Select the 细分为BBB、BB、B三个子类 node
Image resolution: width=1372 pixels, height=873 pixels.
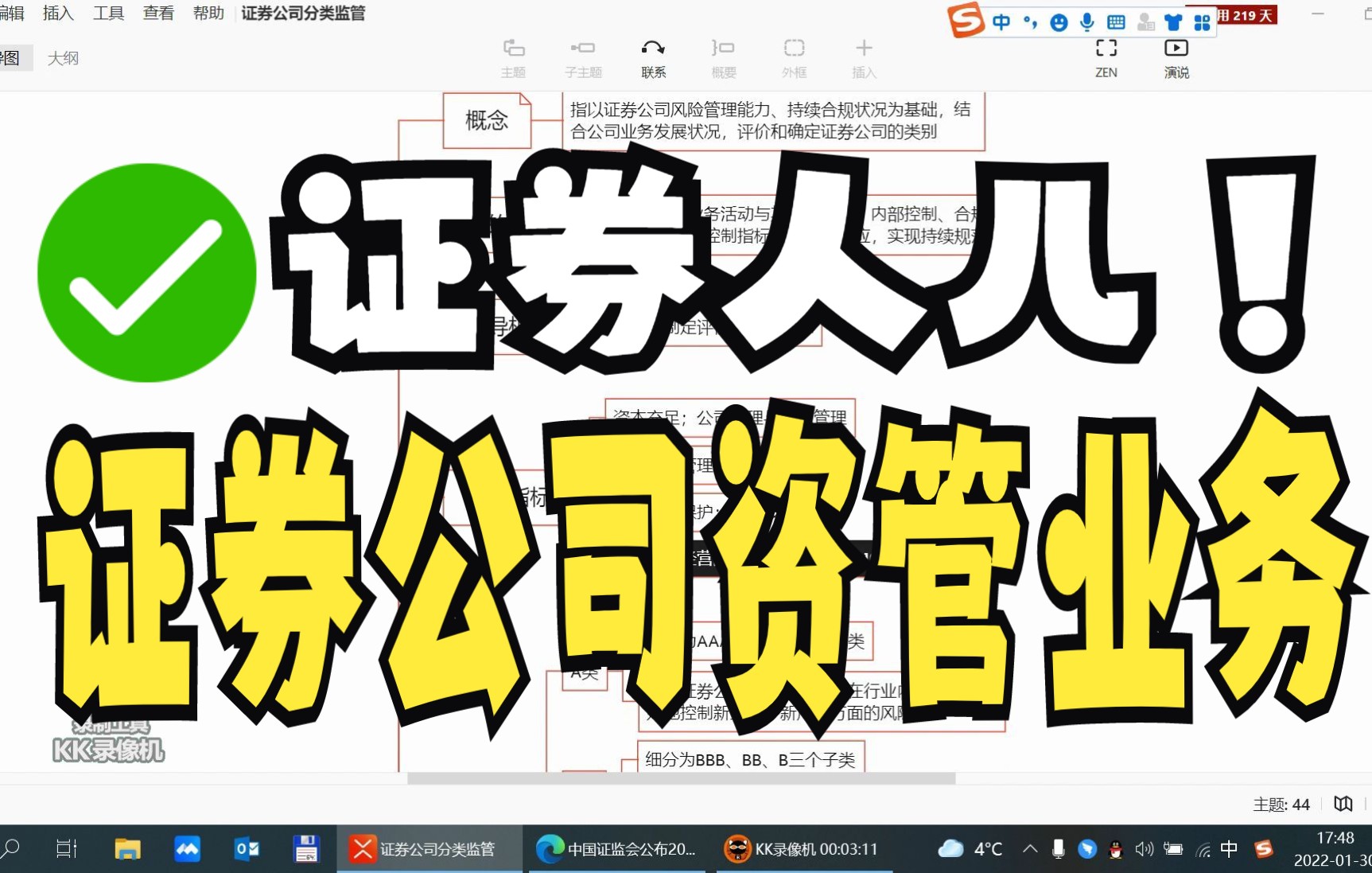[750, 758]
